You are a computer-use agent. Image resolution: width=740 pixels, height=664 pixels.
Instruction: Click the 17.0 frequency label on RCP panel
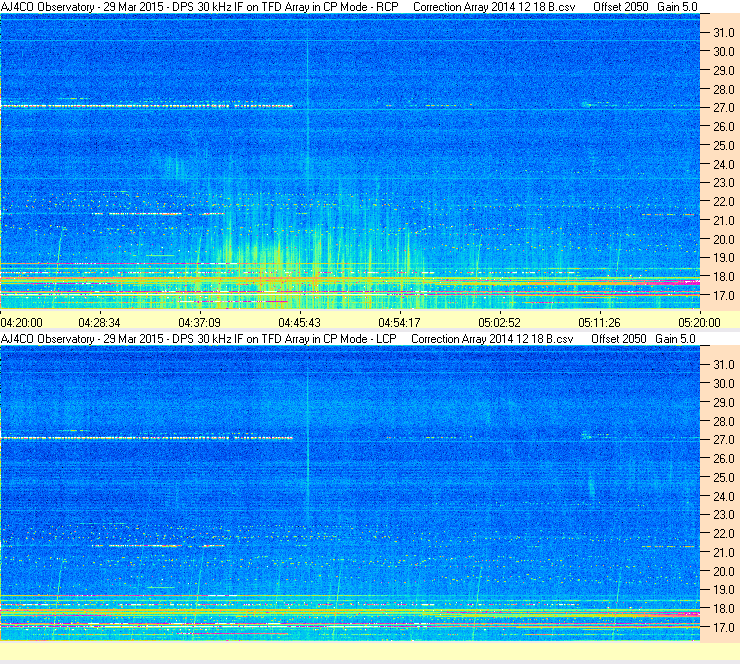click(723, 296)
